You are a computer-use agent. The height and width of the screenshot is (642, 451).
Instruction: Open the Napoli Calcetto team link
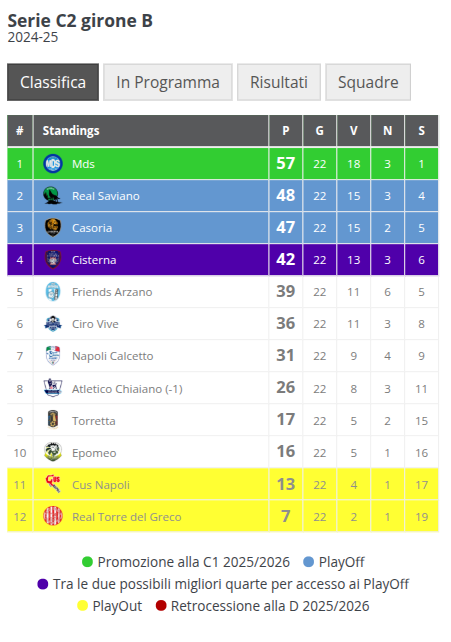[x=113, y=356]
